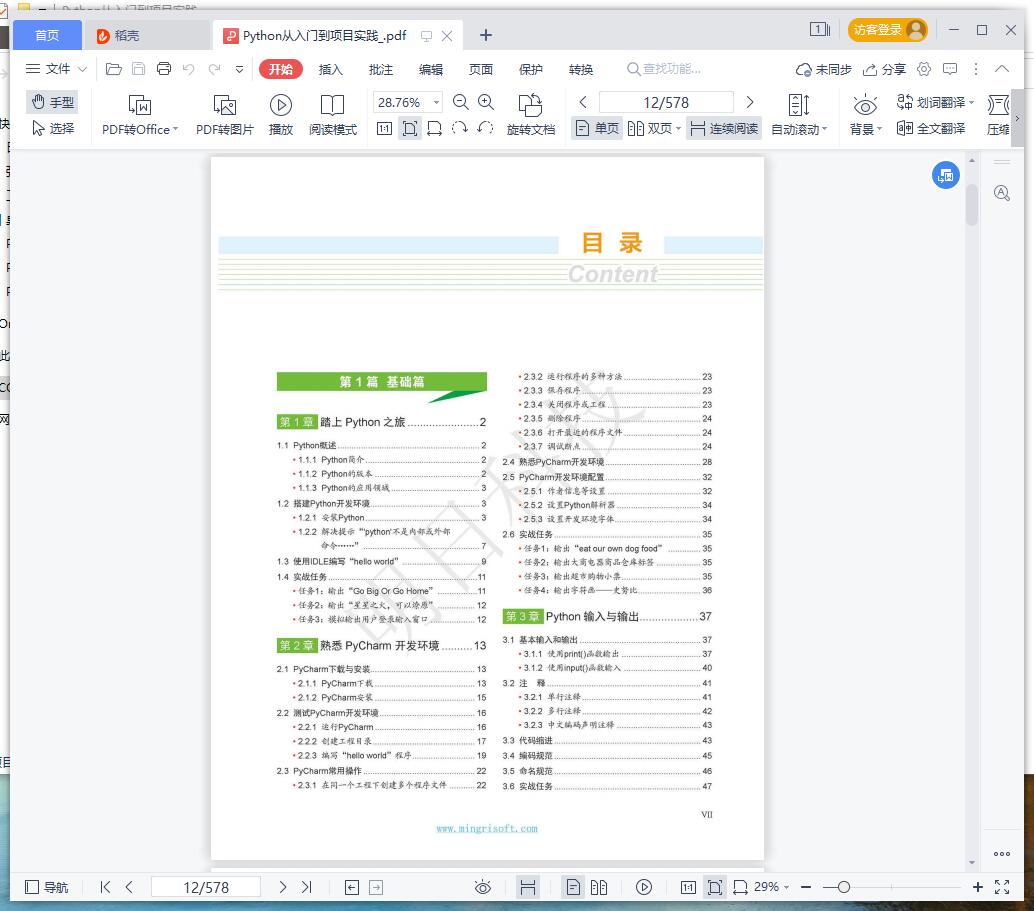This screenshot has width=1034, height=911.
Task: Switch to the 编辑 ribbon tab
Action: [x=431, y=69]
